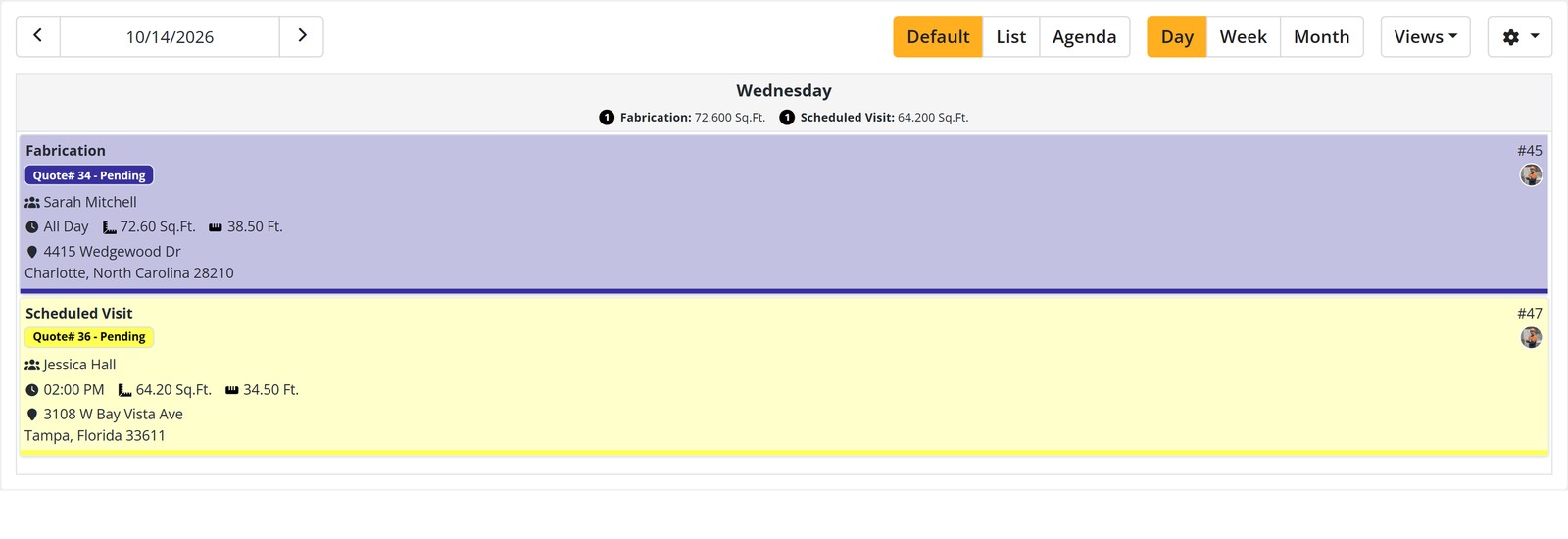Click the ruler icon beside 38.50 Ft.
Viewport: 1568px width, 539px height.
(x=216, y=227)
